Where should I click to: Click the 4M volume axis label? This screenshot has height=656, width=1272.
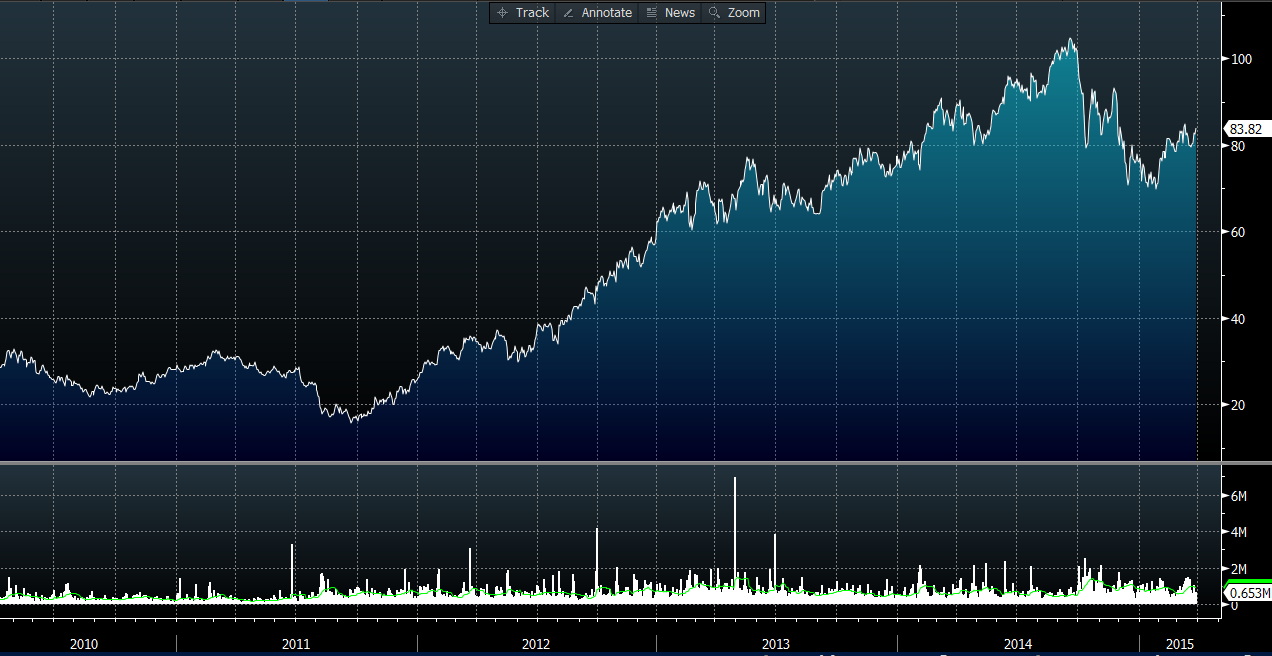(1238, 532)
